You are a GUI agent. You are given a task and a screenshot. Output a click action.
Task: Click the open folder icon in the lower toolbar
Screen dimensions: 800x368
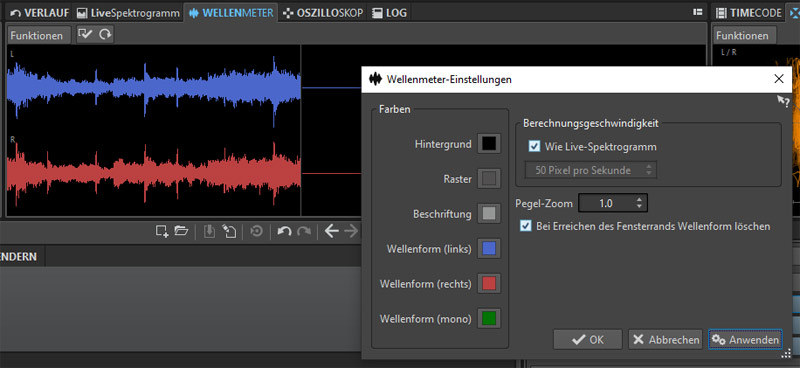coord(181,232)
